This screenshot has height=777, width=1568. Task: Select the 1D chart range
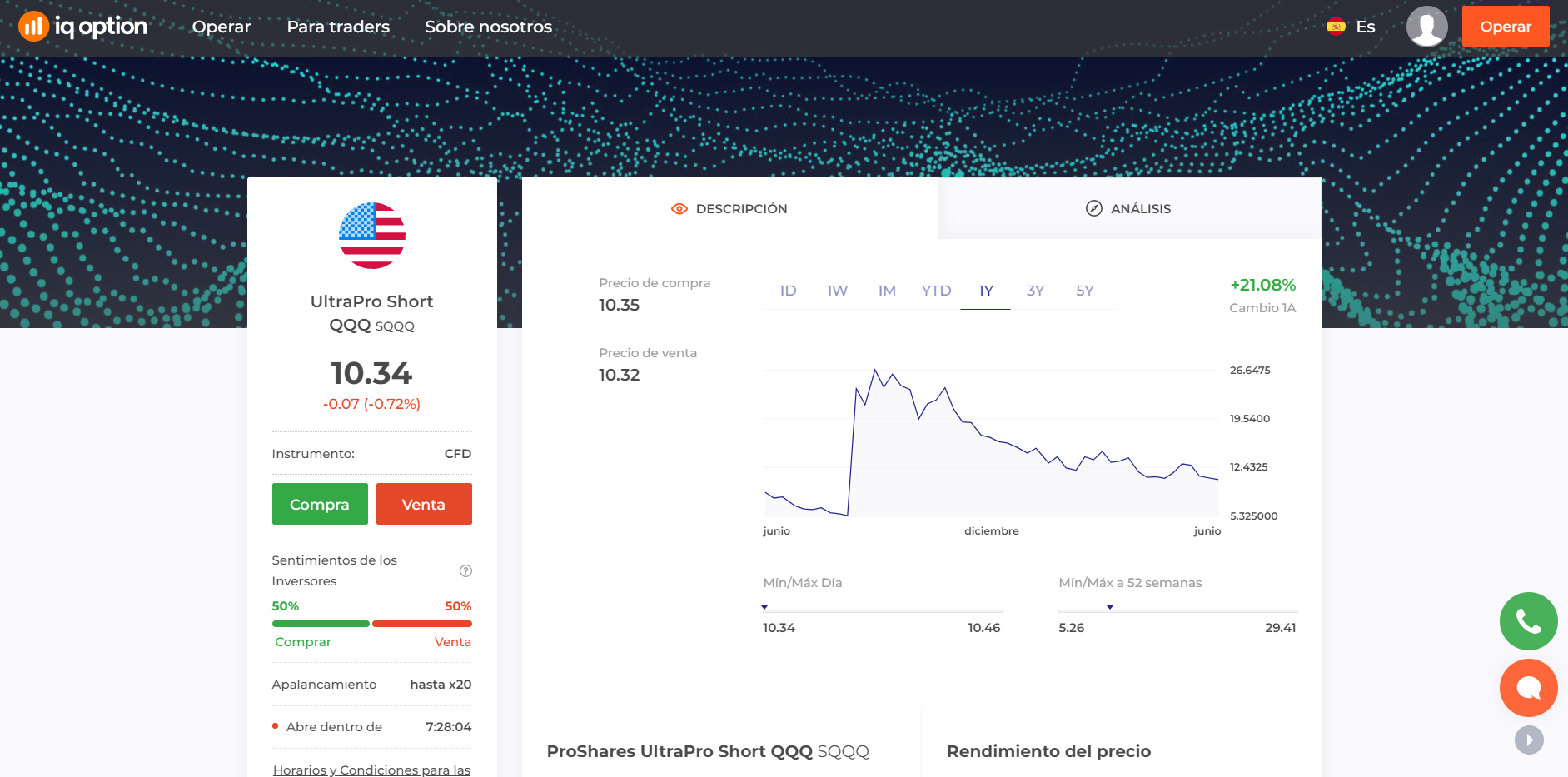click(x=788, y=291)
